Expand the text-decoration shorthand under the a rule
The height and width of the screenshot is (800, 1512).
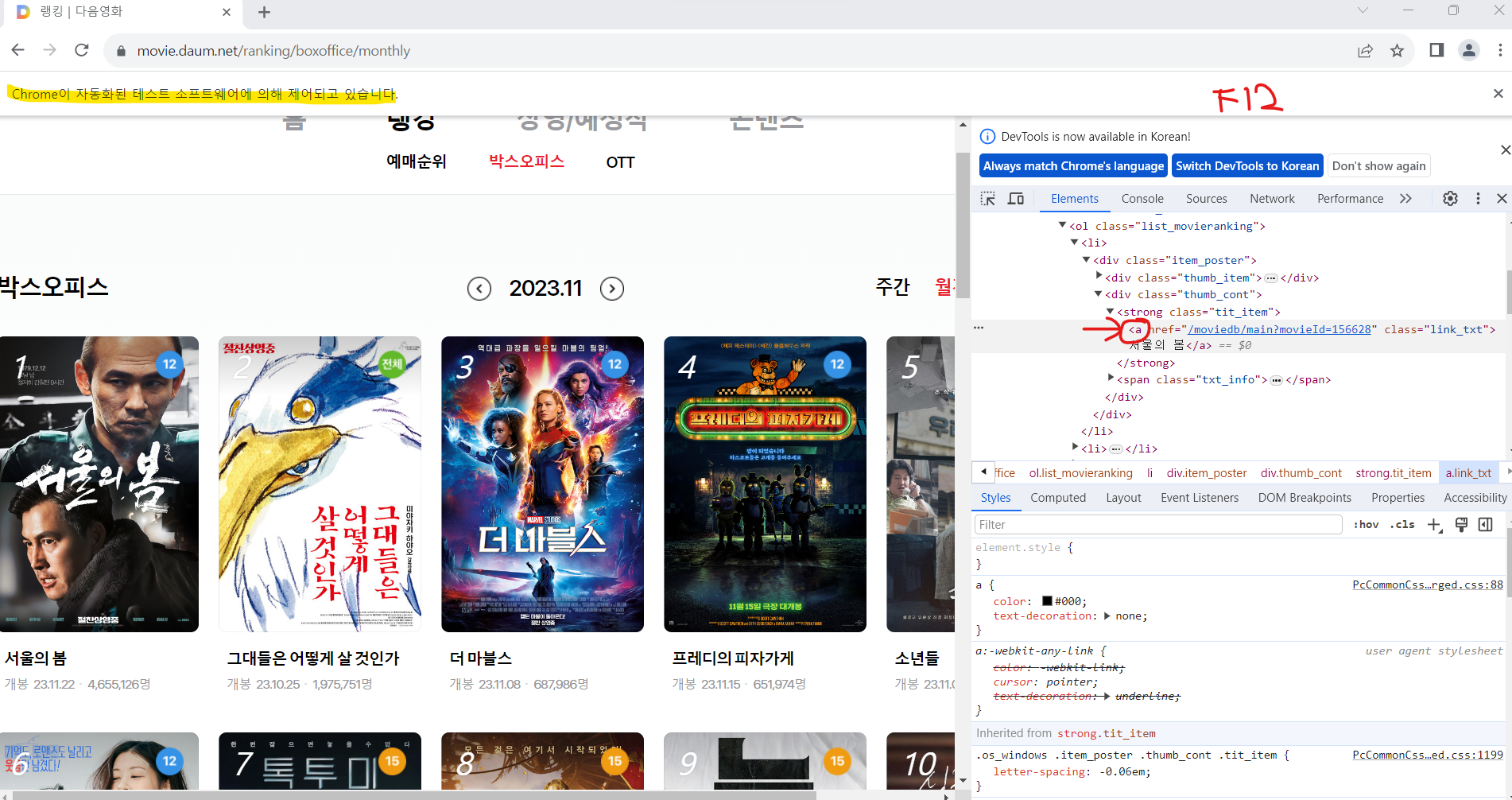coord(1106,616)
